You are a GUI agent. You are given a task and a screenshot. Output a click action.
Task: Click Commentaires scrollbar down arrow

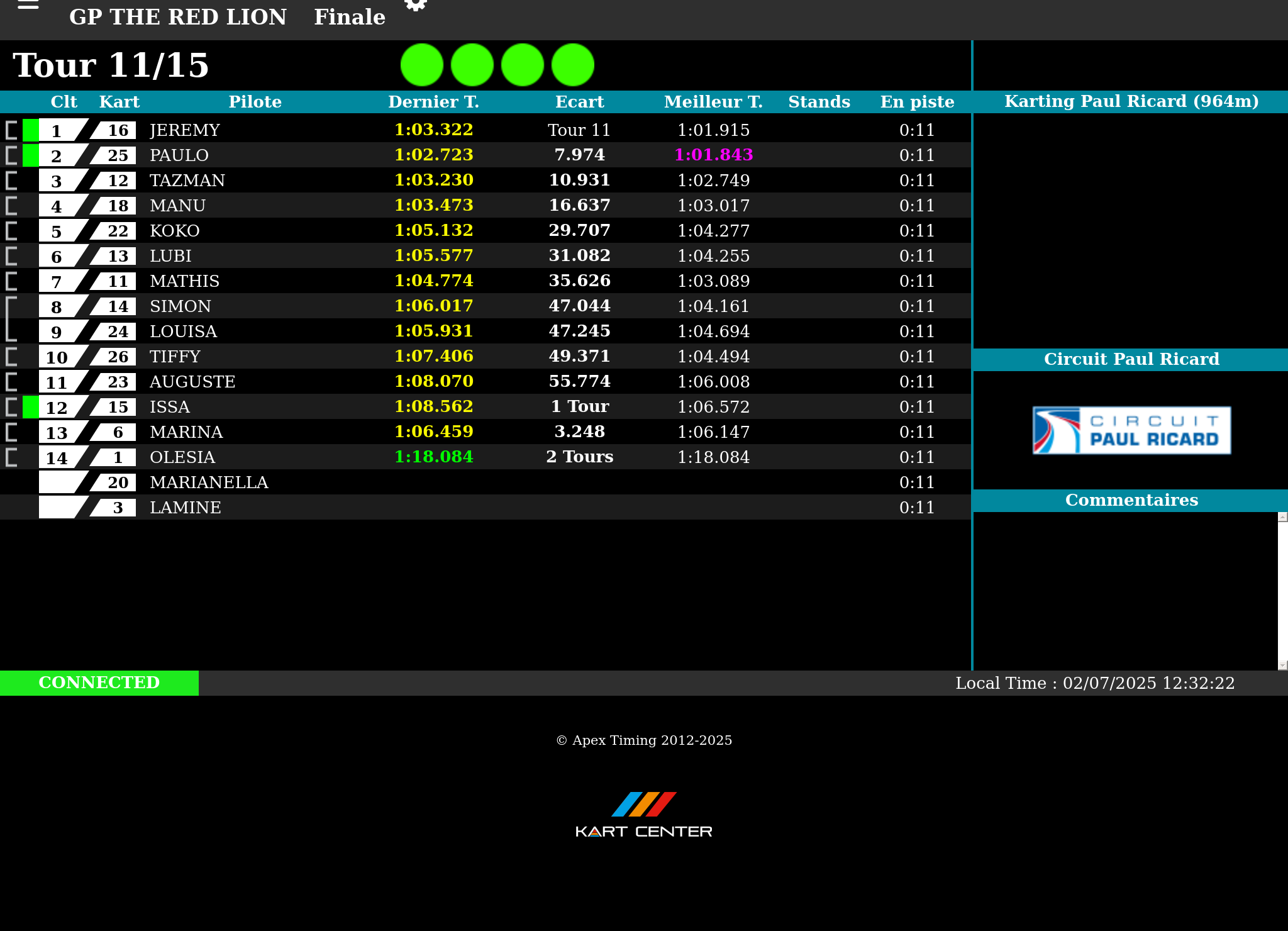1282,665
